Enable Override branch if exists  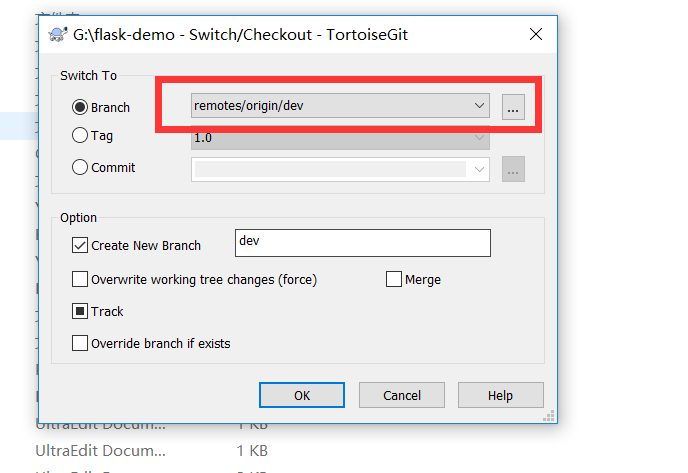coord(79,343)
